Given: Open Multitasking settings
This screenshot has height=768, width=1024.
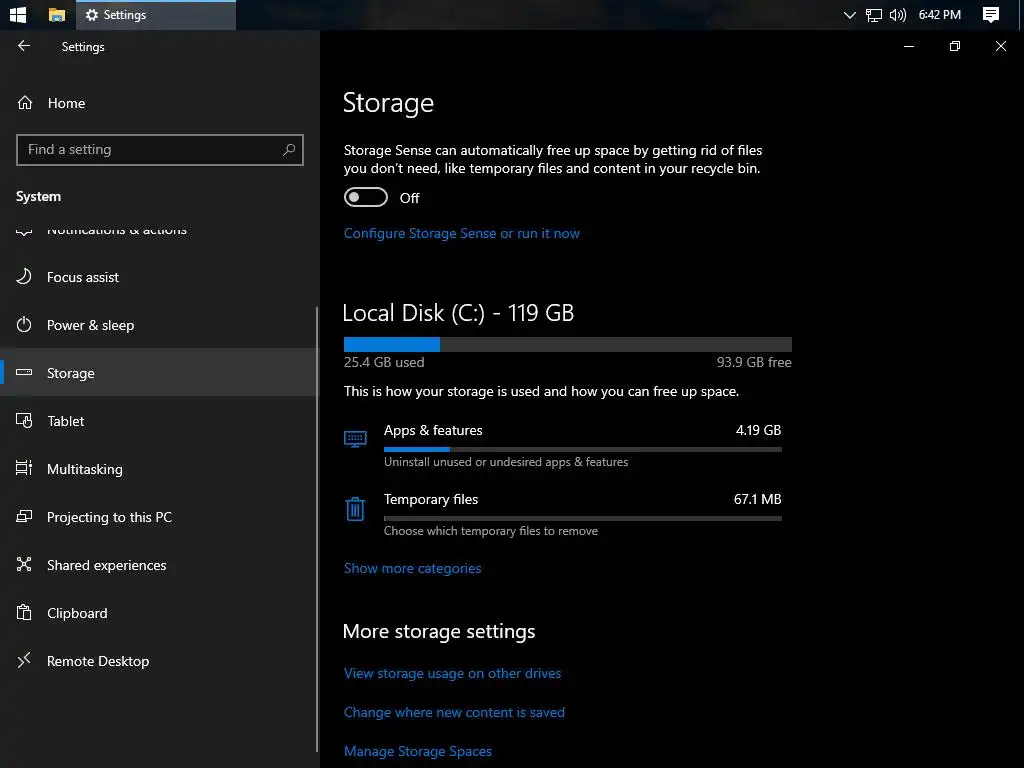Looking at the screenshot, I should (159, 469).
